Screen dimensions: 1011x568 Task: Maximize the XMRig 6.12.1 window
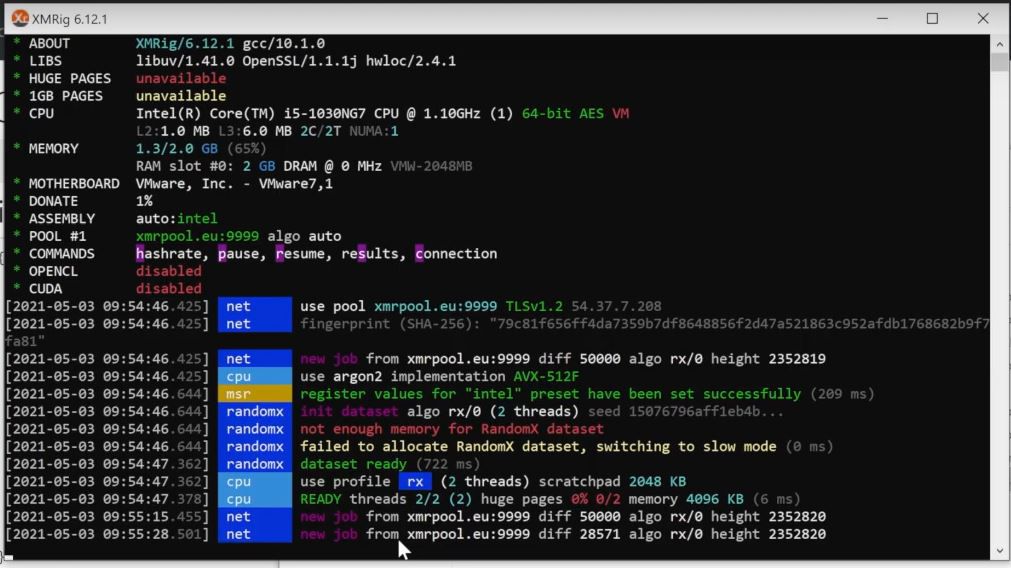[x=932, y=19]
